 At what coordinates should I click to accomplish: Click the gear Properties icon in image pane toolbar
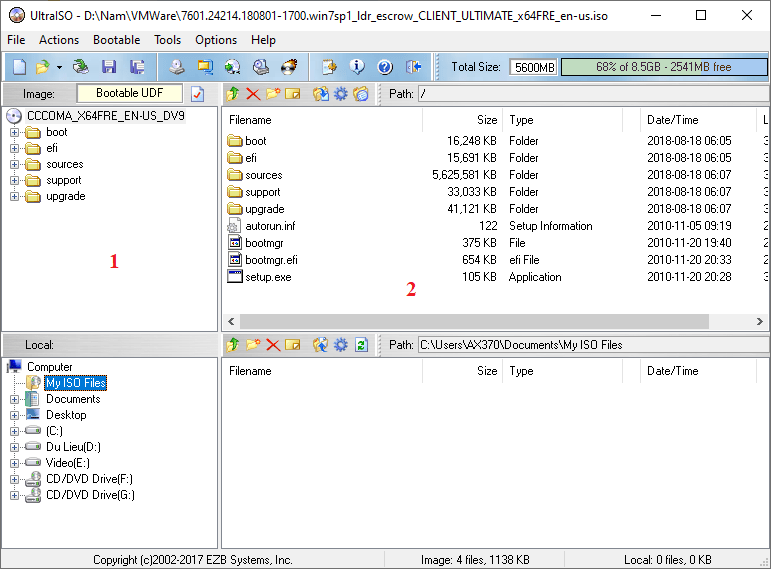click(340, 93)
